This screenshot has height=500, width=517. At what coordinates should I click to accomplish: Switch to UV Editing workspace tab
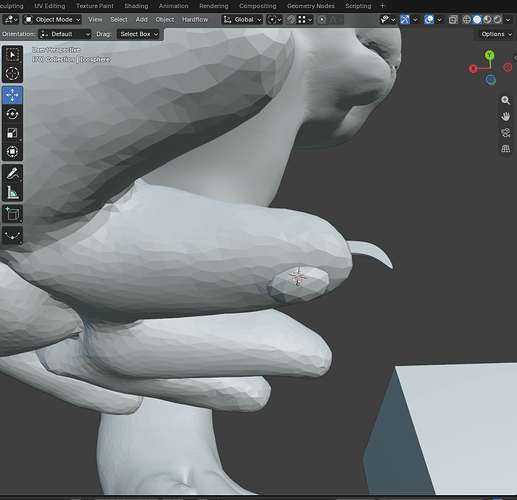50,6
